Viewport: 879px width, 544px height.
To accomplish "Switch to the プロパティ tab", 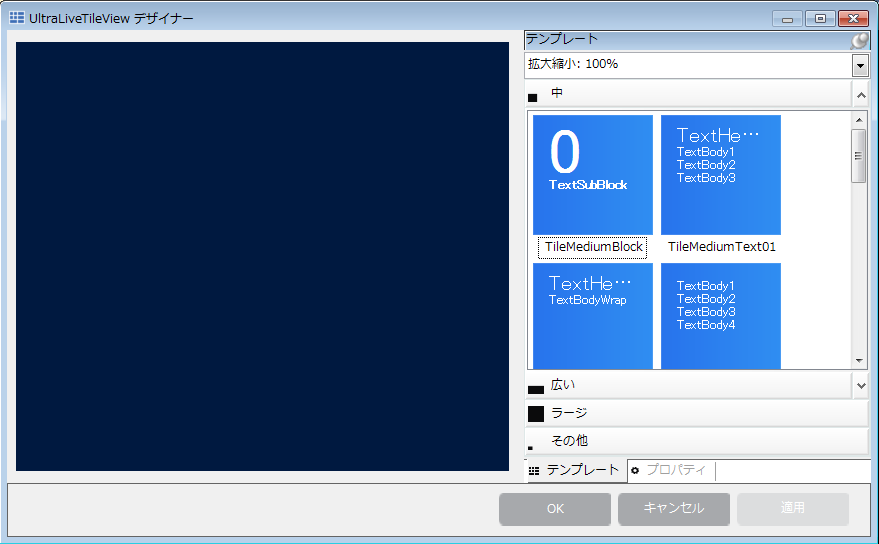I will (672, 471).
